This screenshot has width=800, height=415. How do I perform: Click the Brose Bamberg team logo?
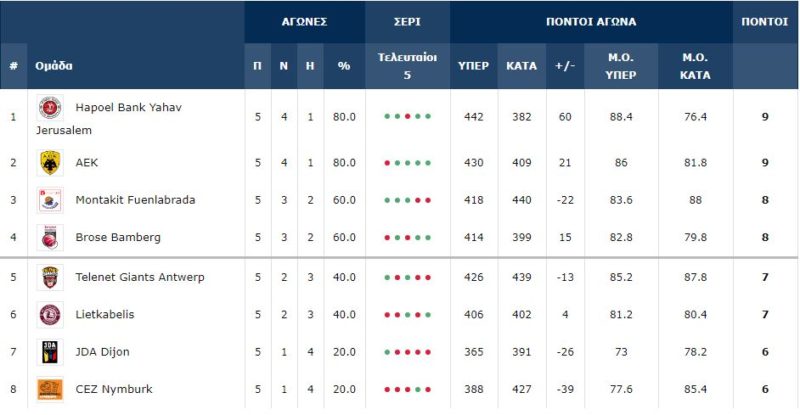pos(50,238)
